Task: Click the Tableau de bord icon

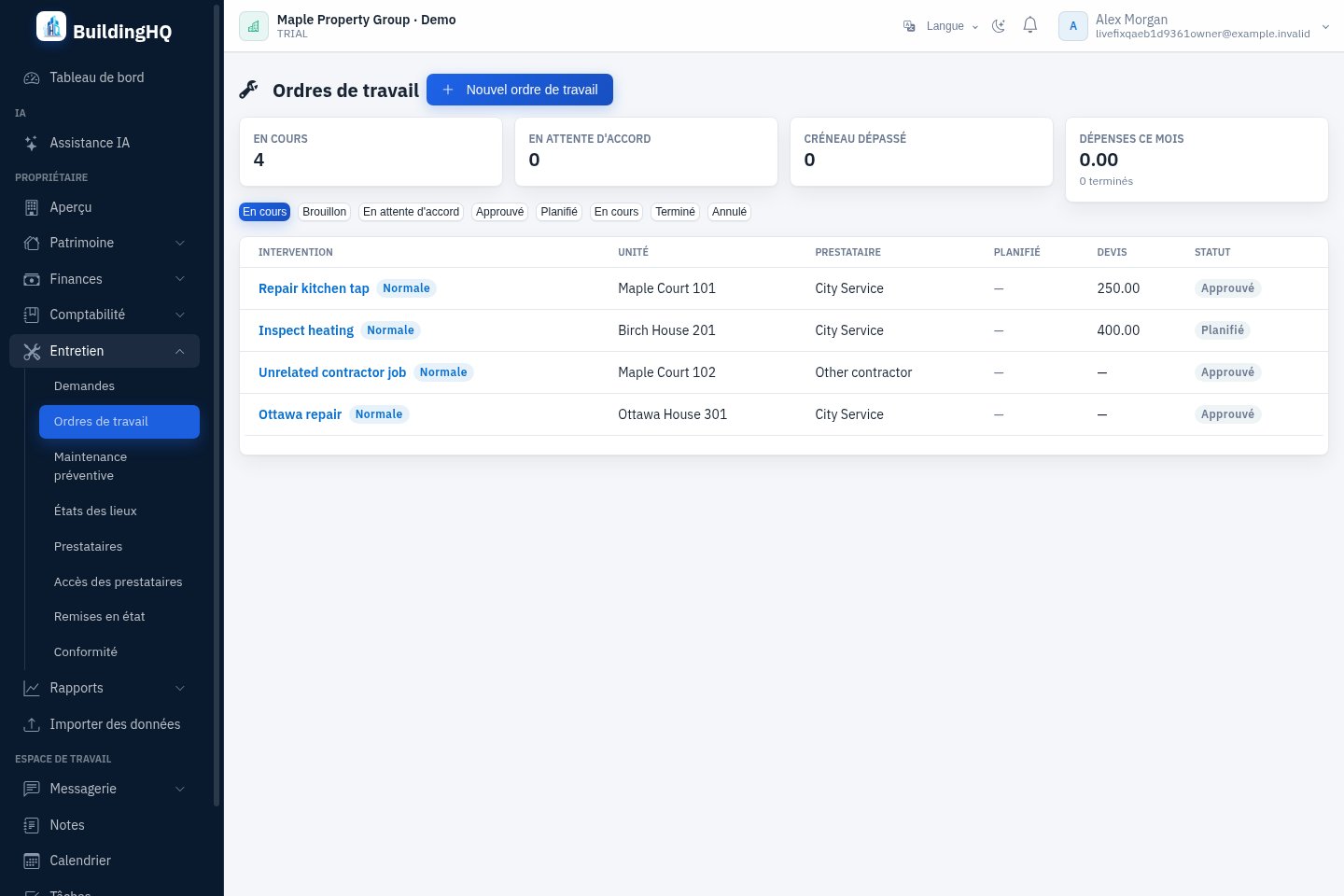Action: click(32, 77)
